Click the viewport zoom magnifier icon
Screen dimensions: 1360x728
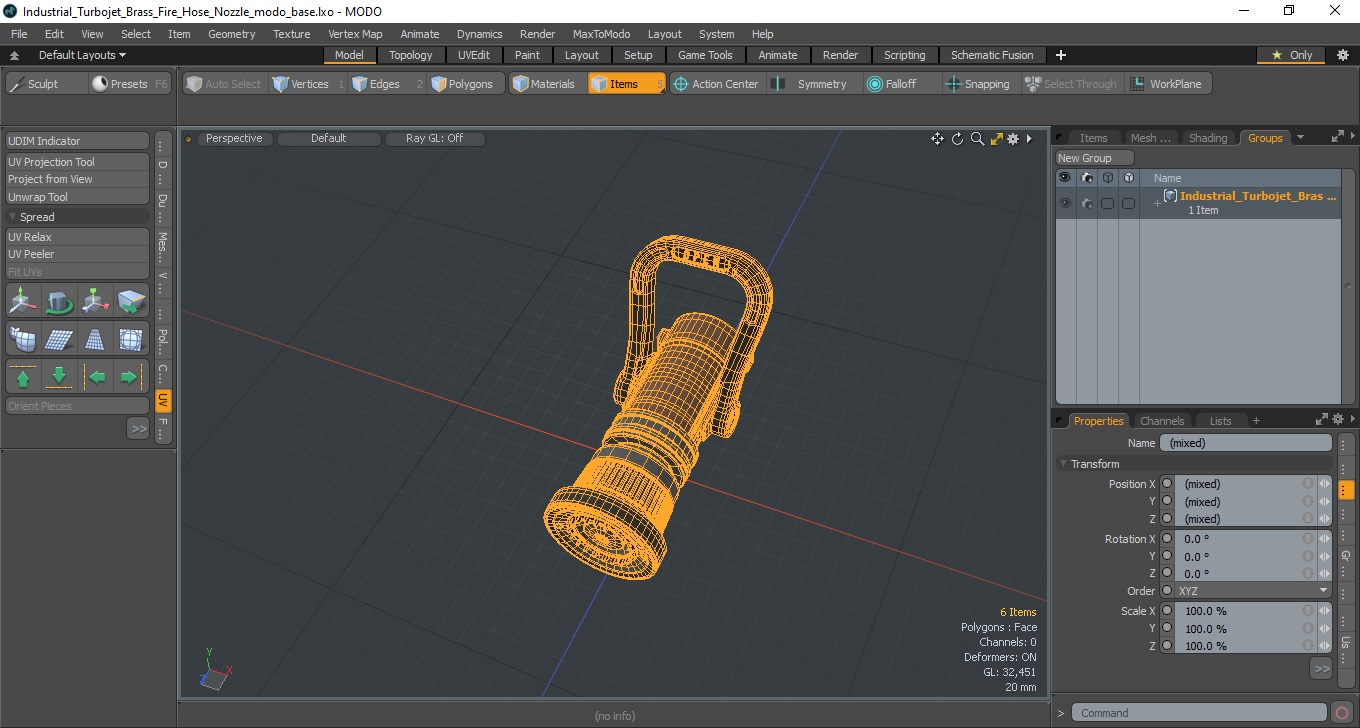tap(977, 139)
